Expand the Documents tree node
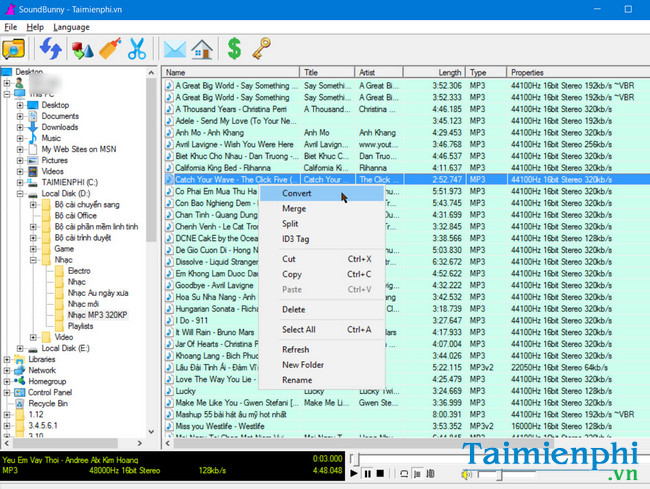The width and height of the screenshot is (650, 489). pyautogui.click(x=20, y=116)
